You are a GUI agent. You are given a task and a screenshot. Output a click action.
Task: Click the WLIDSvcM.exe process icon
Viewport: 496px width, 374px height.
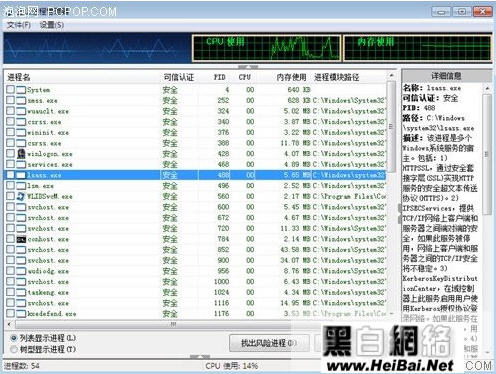point(21,196)
